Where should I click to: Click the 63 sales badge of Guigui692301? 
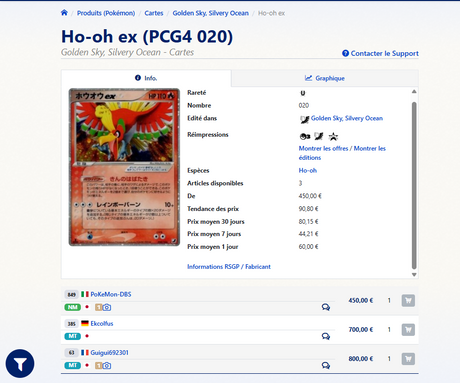pyautogui.click(x=72, y=352)
